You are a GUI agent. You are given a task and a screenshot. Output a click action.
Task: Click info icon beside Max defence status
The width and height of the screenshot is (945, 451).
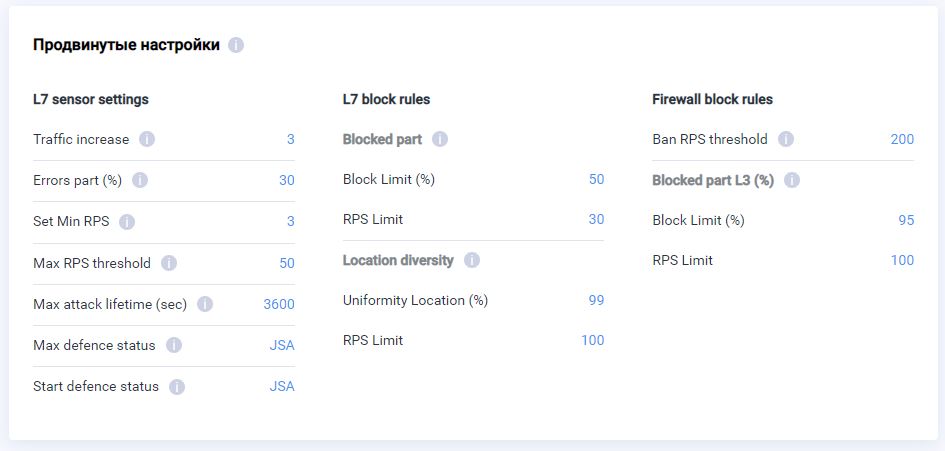[174, 345]
